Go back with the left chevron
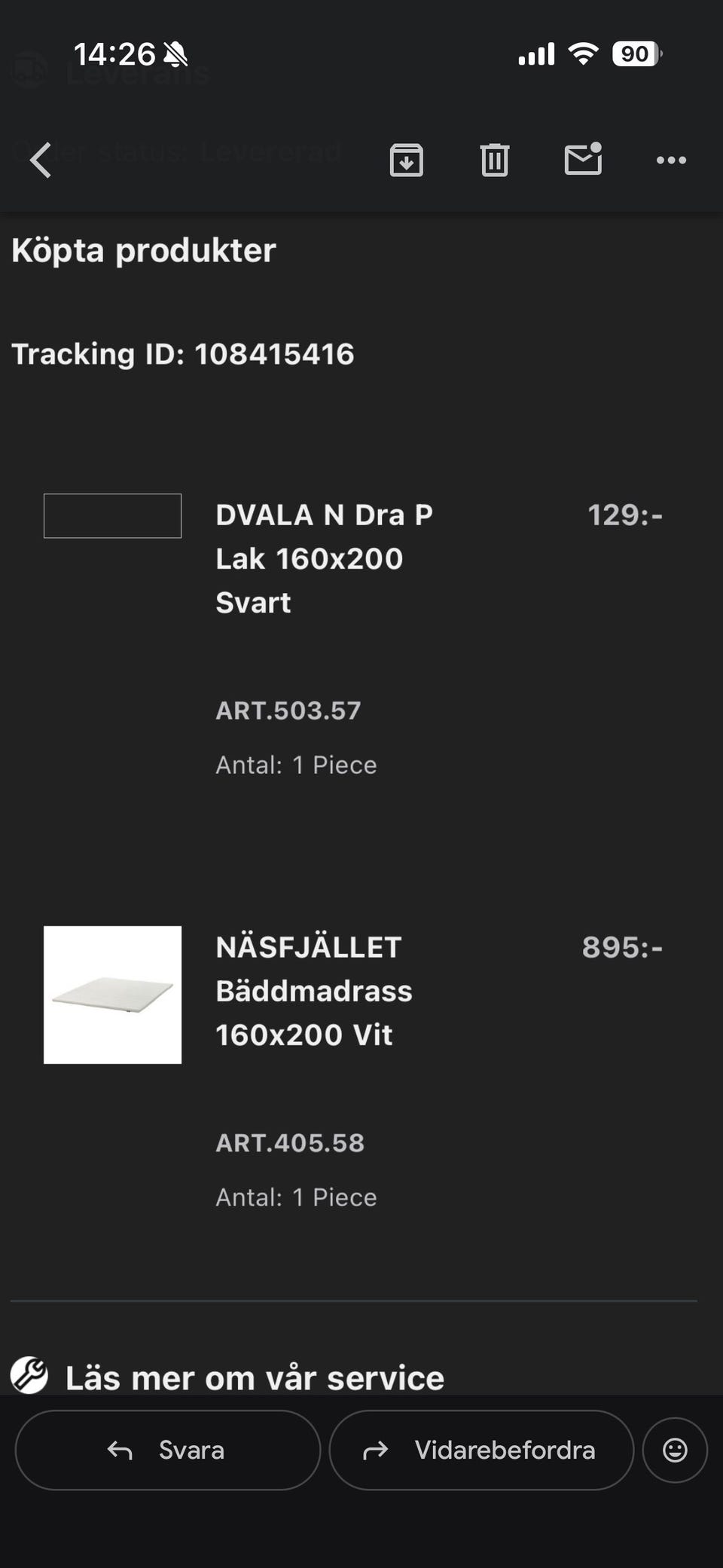Image resolution: width=723 pixels, height=1568 pixels. point(41,160)
